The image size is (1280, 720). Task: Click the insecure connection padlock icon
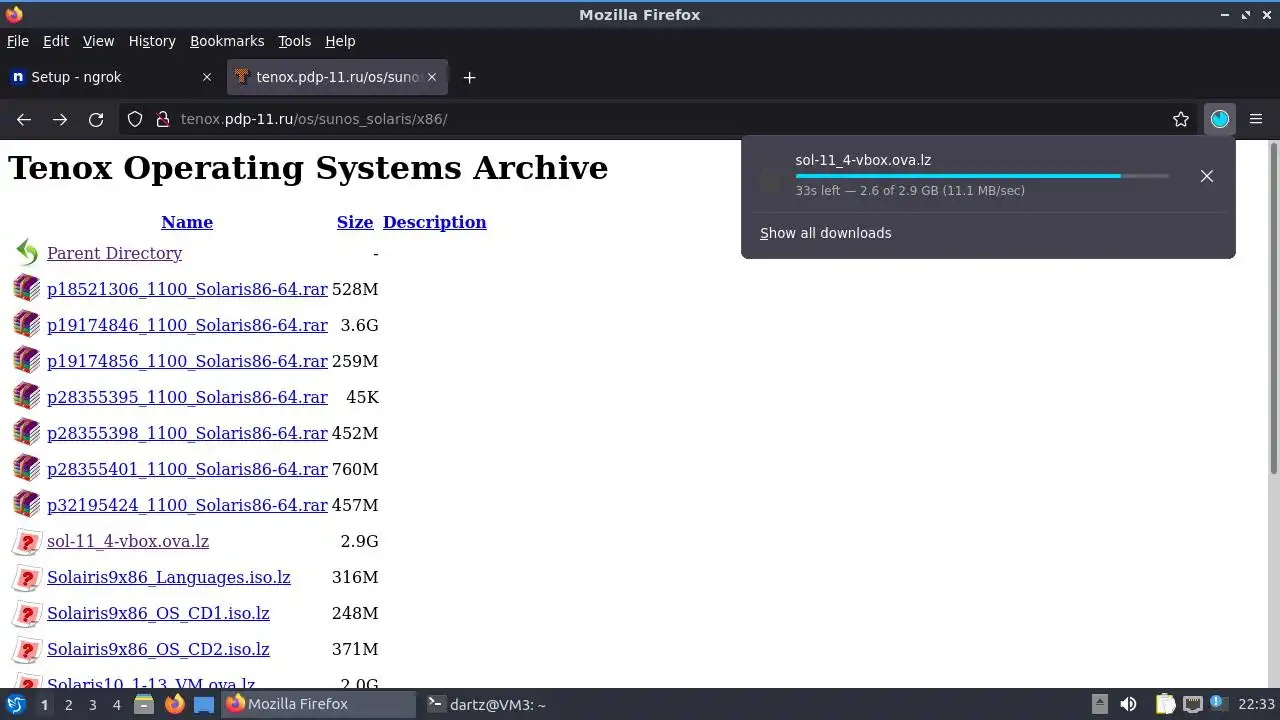(x=162, y=119)
